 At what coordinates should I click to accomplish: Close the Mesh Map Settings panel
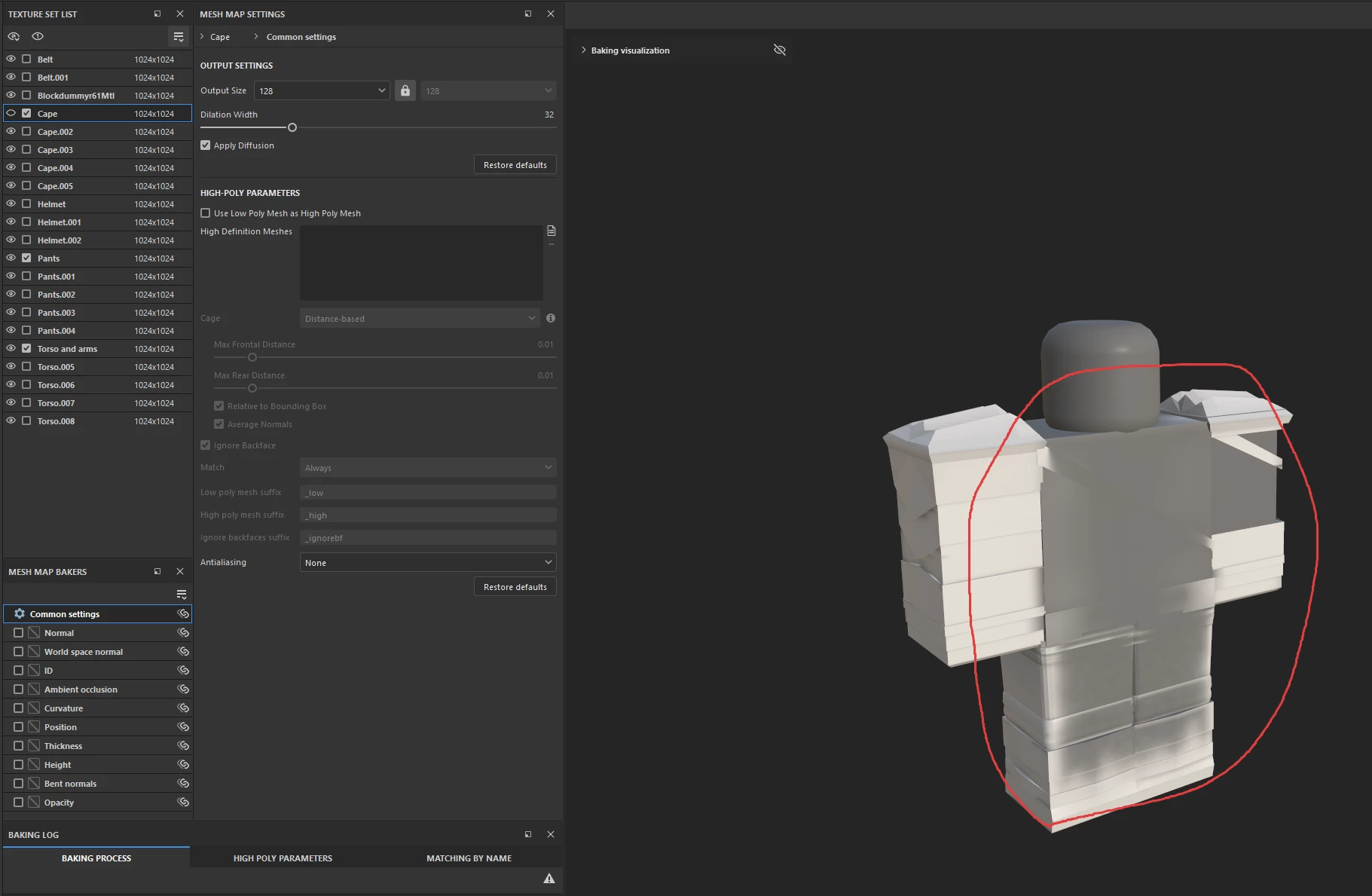551,14
